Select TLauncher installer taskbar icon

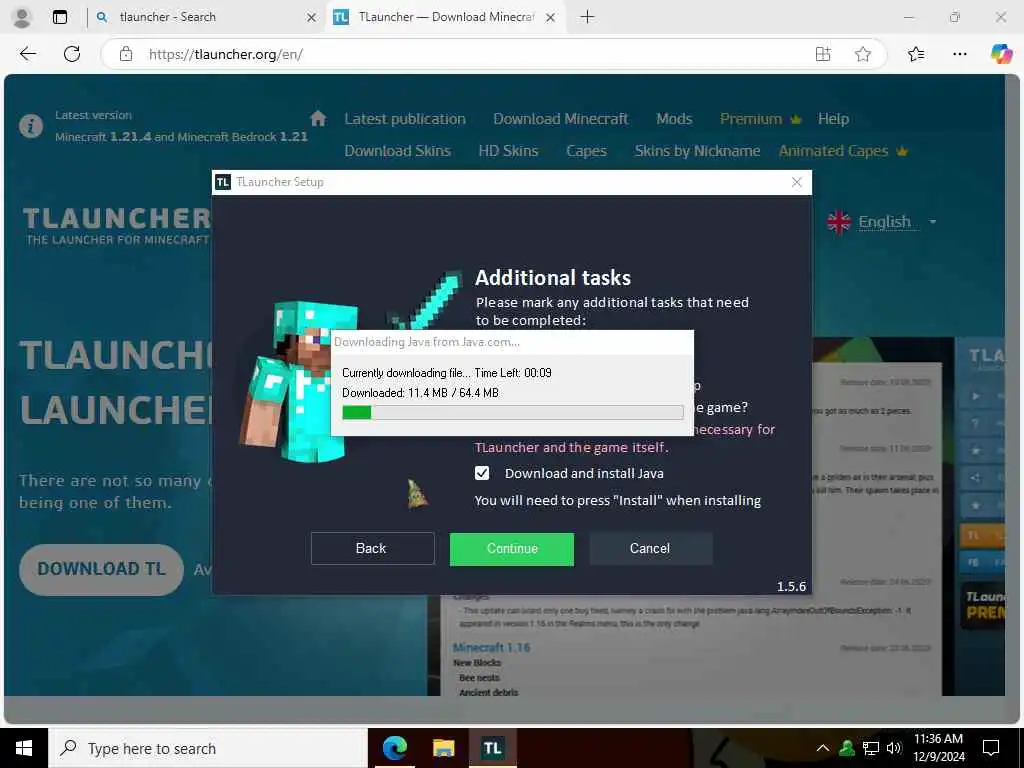click(x=492, y=748)
